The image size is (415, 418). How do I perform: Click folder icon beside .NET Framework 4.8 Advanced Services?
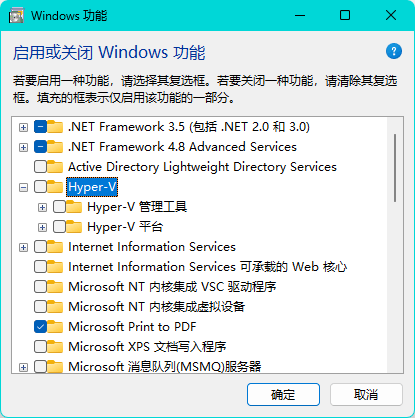(x=55, y=147)
